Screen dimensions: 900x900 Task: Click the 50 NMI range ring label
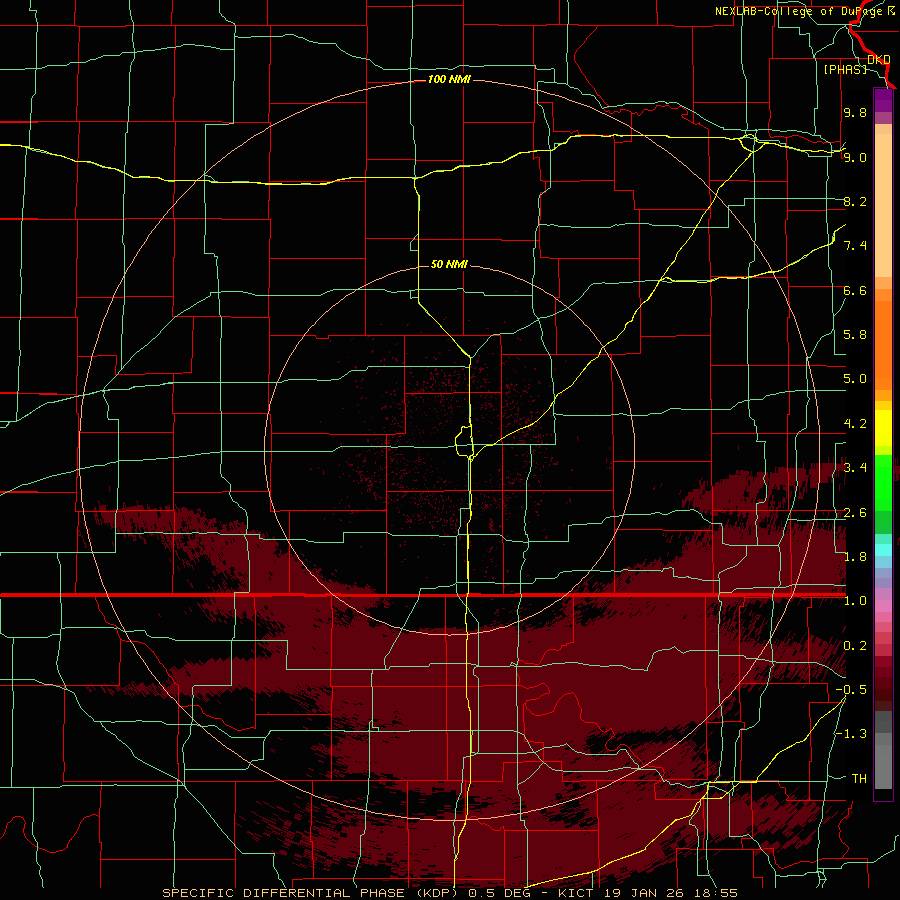449,264
